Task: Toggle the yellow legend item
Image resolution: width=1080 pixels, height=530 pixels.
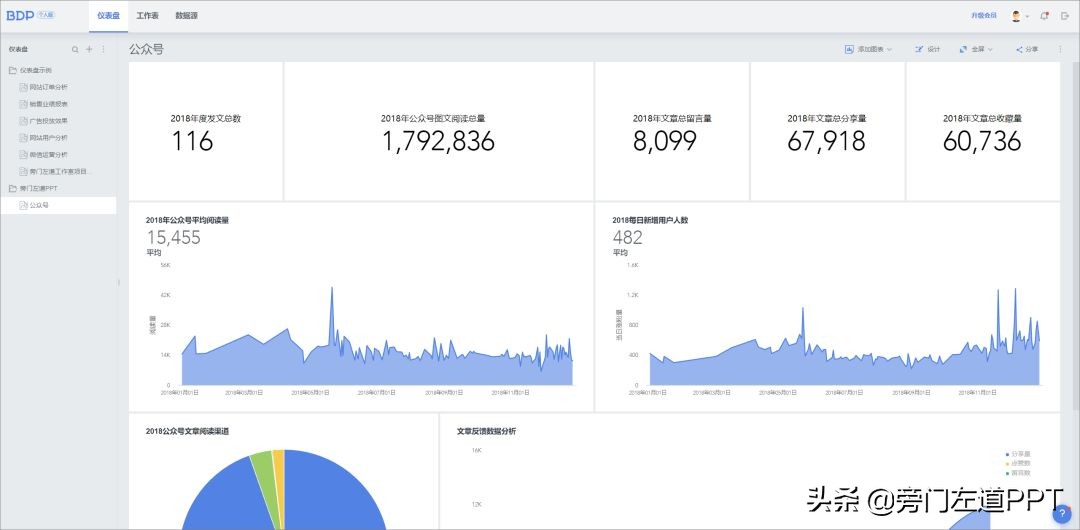Action: [1018, 463]
